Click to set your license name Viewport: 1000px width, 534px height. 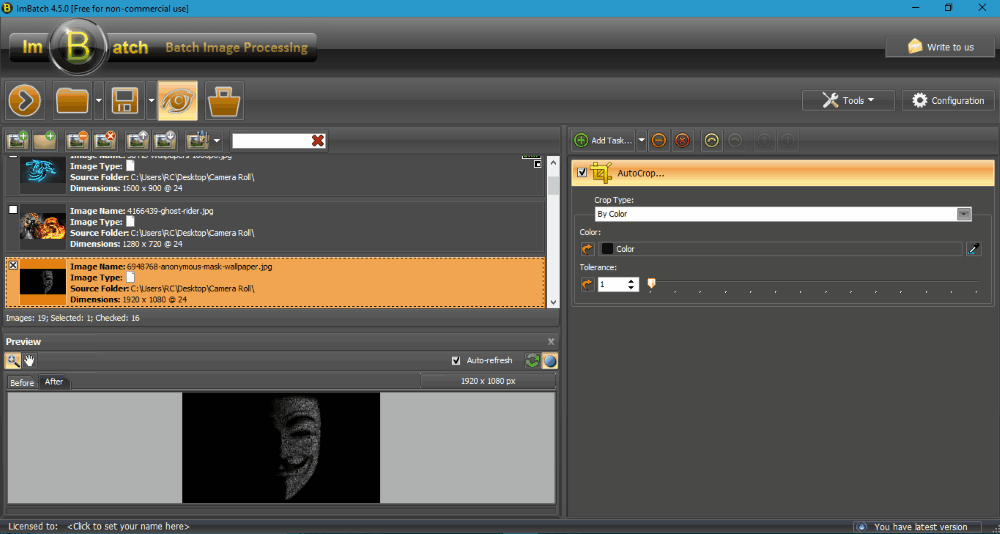[128, 527]
